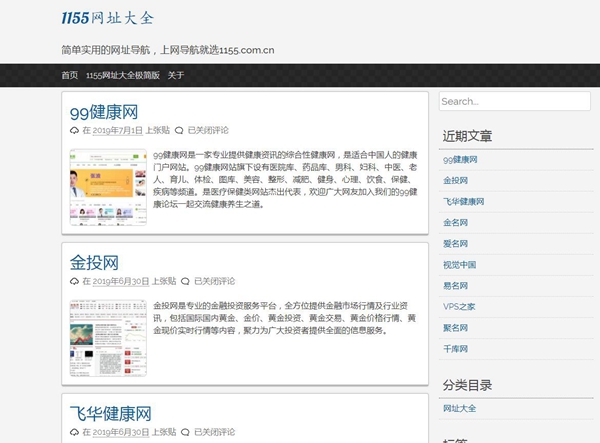Click the date link under the 飞华健康网 title

121,432
